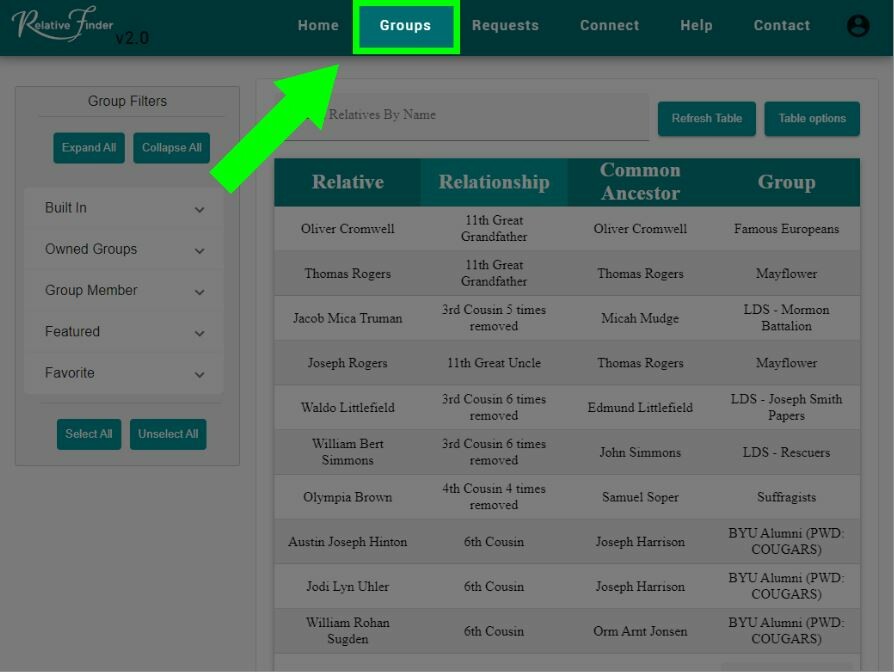Click the Orm Arnt Jonsen ancestor cell
This screenshot has height=672, width=894.
(x=640, y=631)
